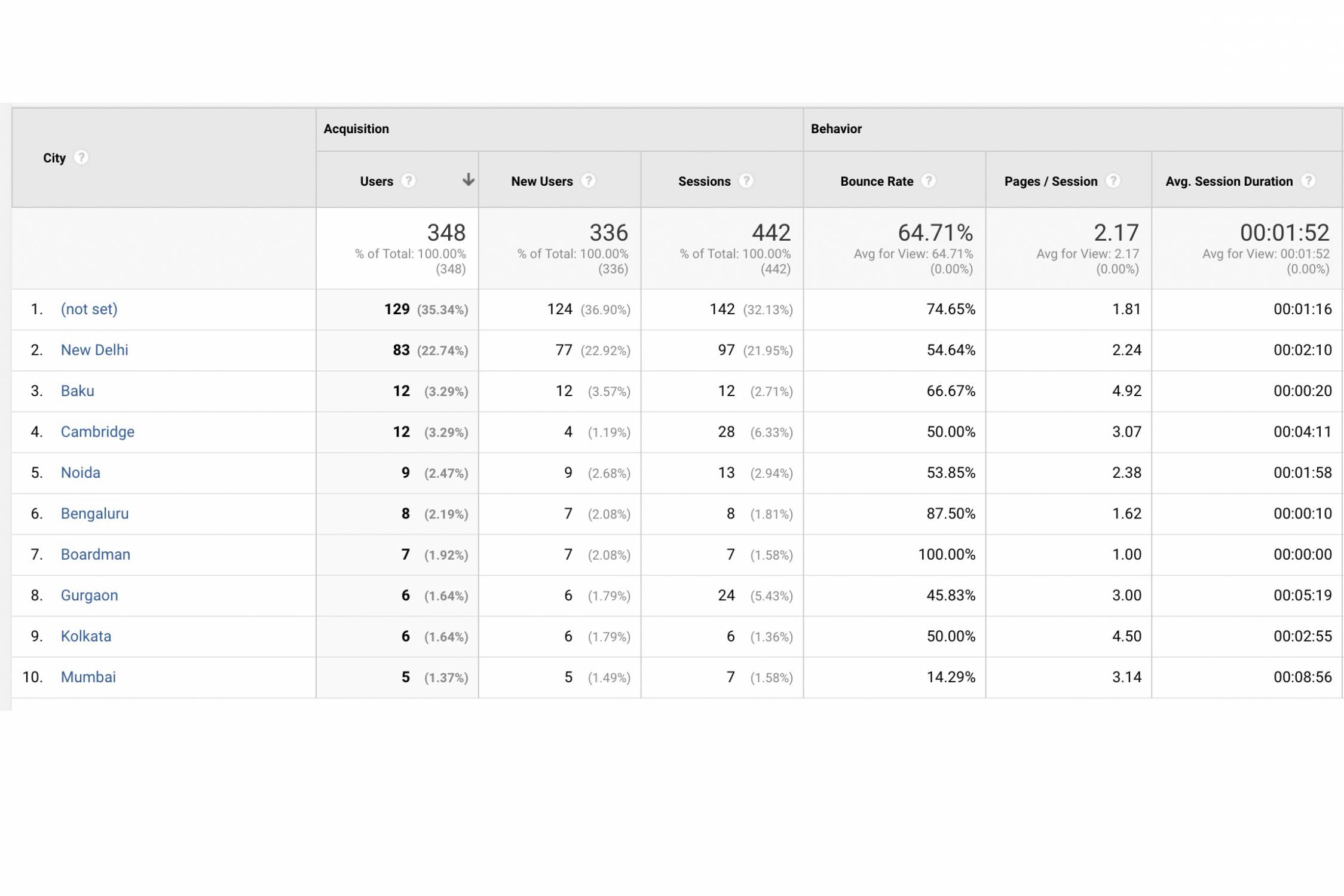1344x896 pixels.
Task: Click the help icon beside City
Action: click(x=81, y=158)
